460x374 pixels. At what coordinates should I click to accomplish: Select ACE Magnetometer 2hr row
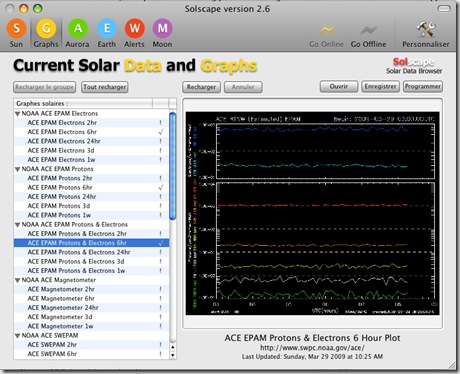[91, 289]
